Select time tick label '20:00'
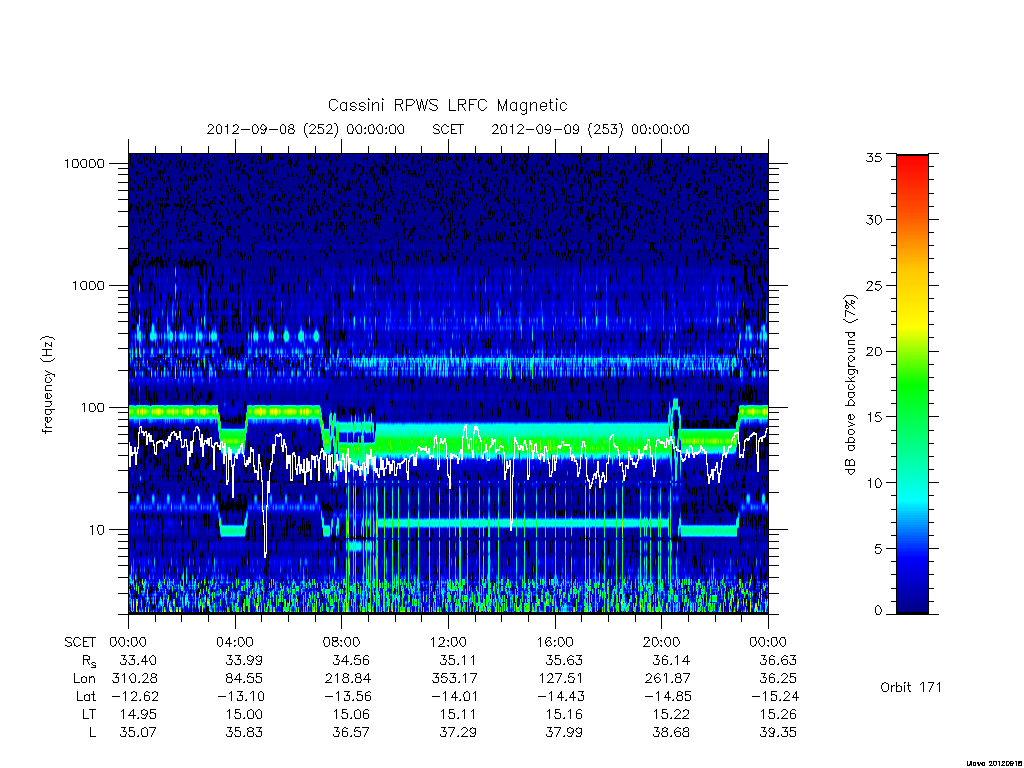The image size is (1024, 768). point(662,643)
